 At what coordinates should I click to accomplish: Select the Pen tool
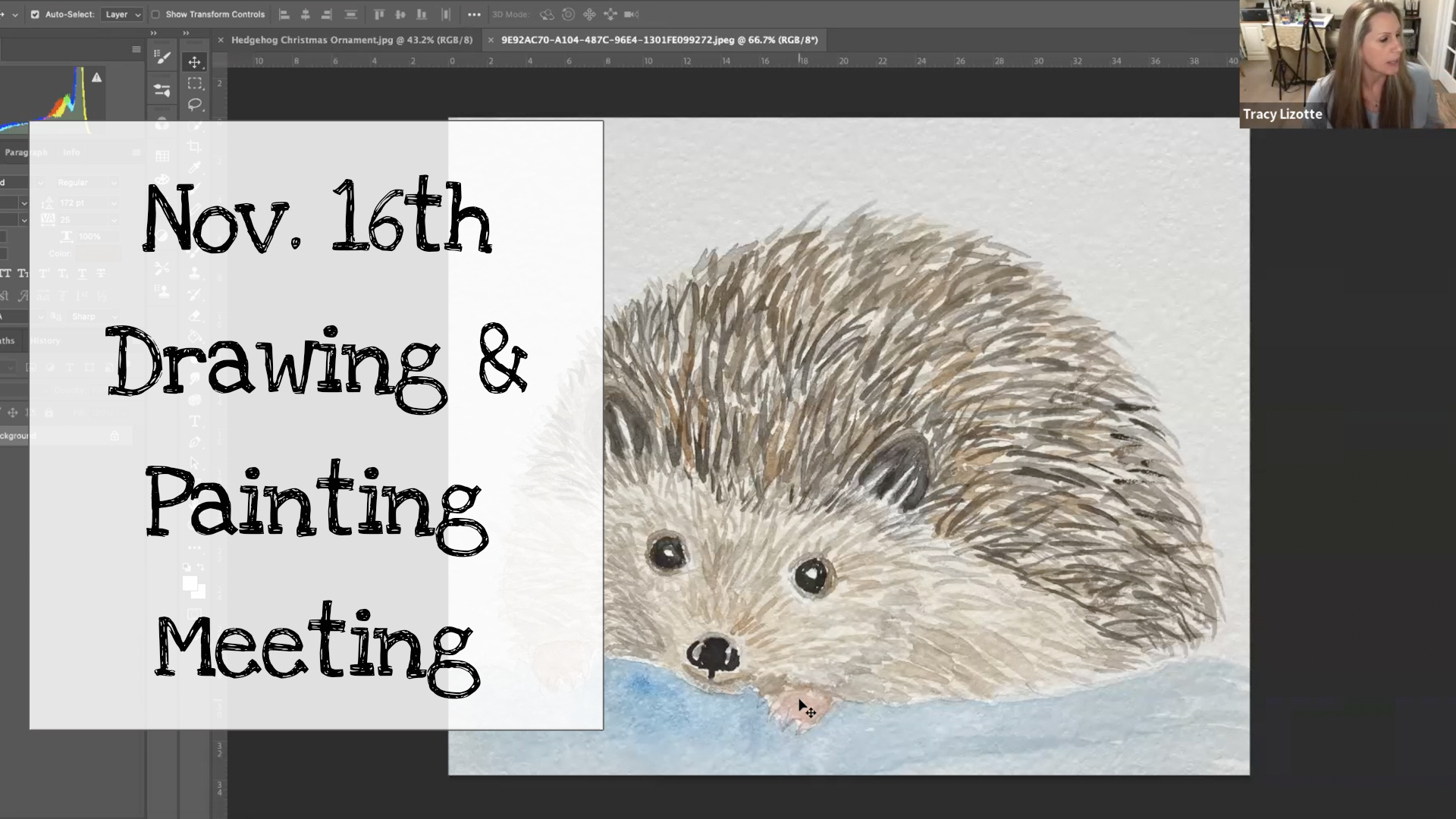195,442
